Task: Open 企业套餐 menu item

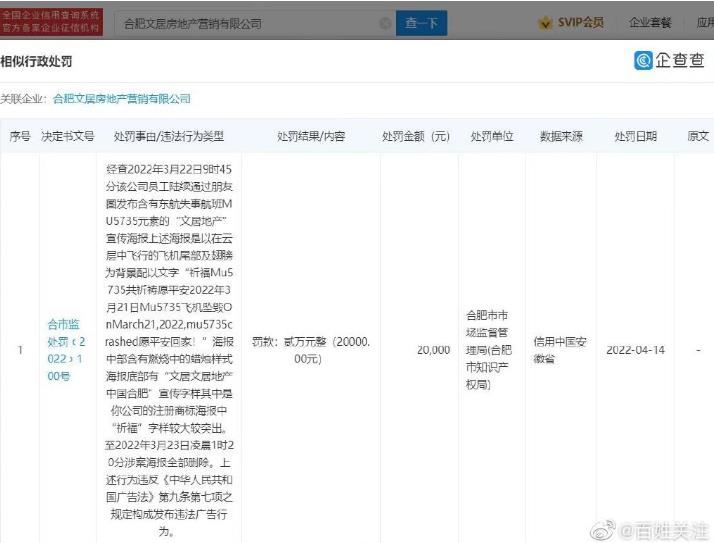Action: 650,22
